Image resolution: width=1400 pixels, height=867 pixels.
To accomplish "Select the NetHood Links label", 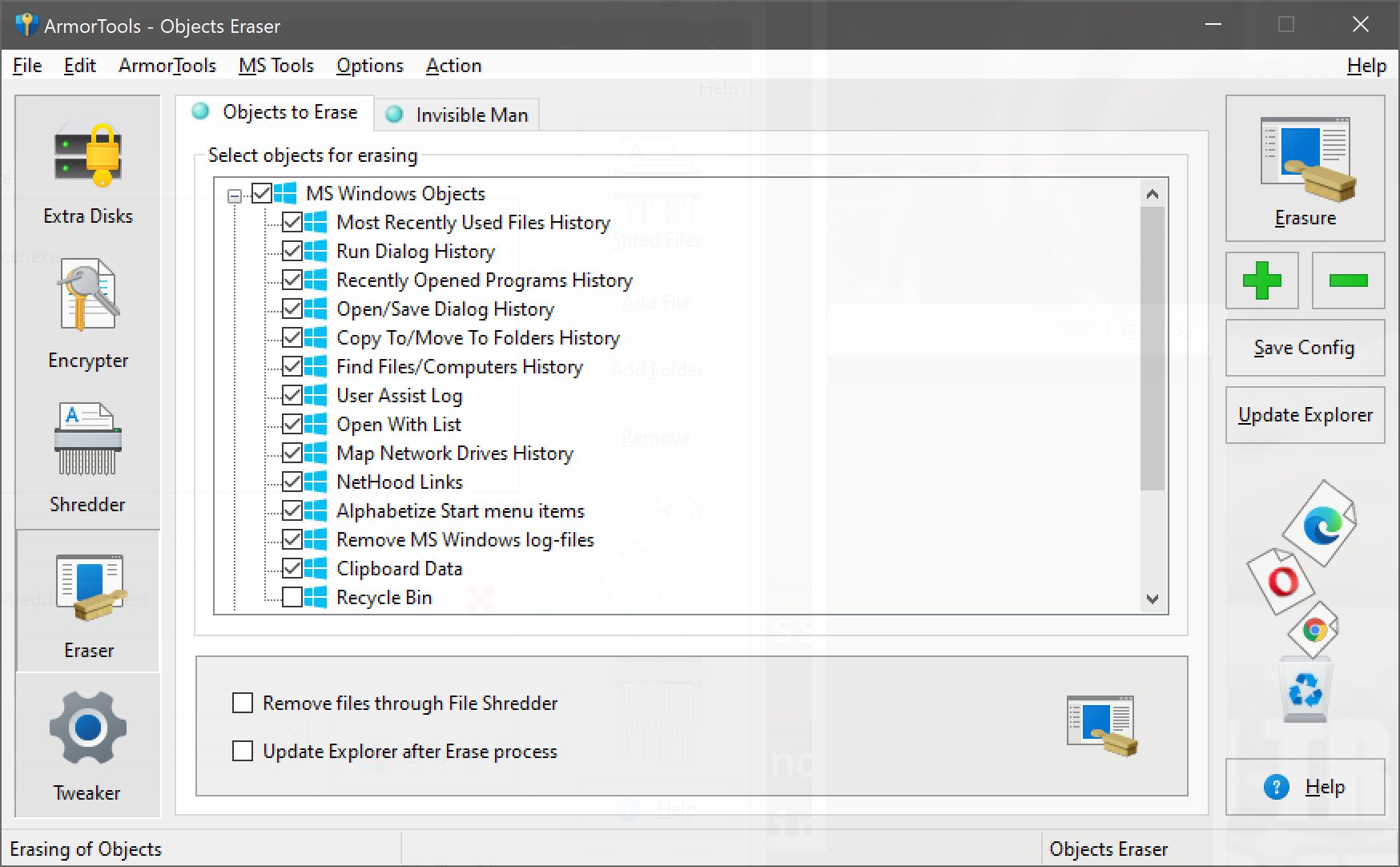I will click(x=400, y=482).
